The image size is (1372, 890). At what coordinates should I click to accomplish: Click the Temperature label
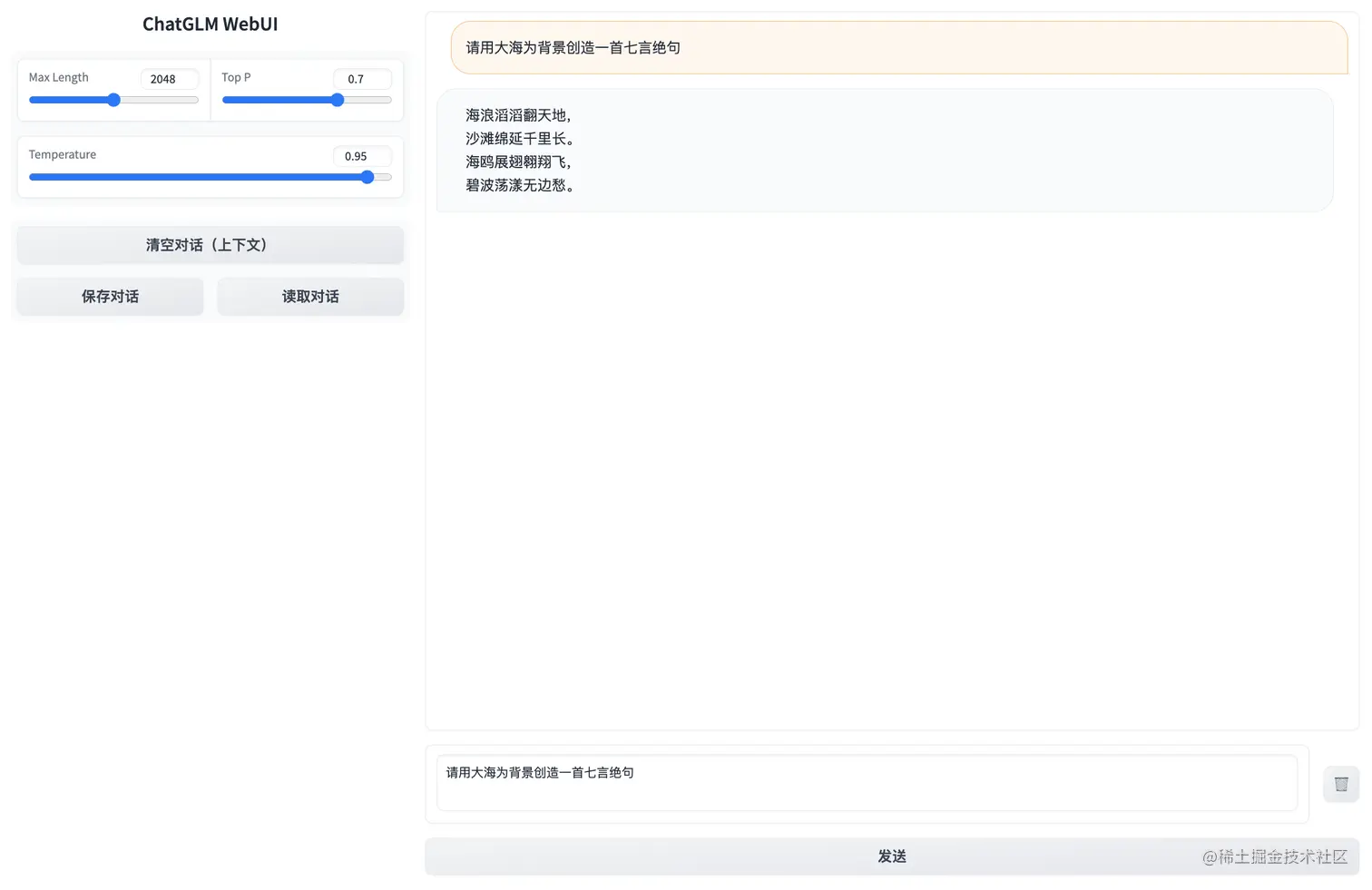coord(63,154)
